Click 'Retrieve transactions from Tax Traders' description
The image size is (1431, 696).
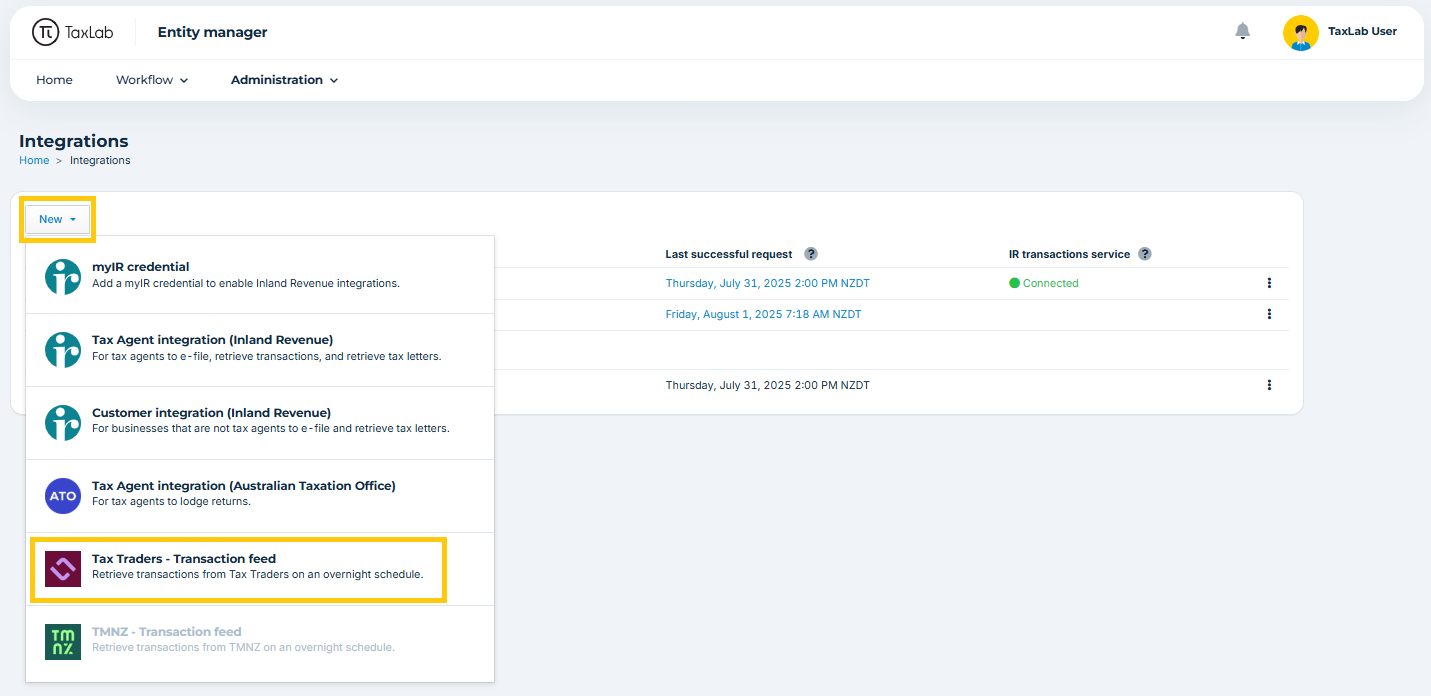[258, 575]
